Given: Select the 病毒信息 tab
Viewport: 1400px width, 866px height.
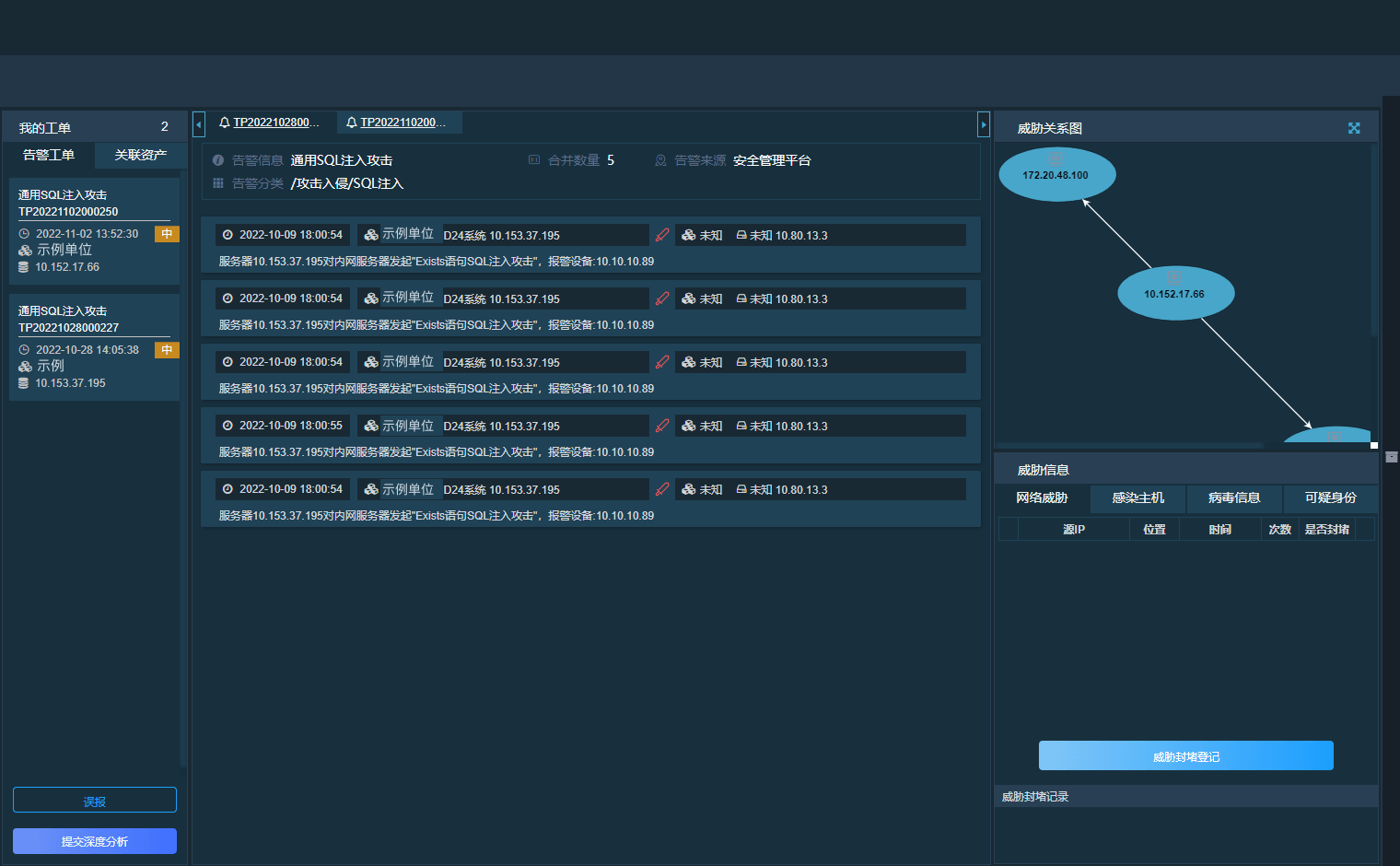Looking at the screenshot, I should point(1234,498).
